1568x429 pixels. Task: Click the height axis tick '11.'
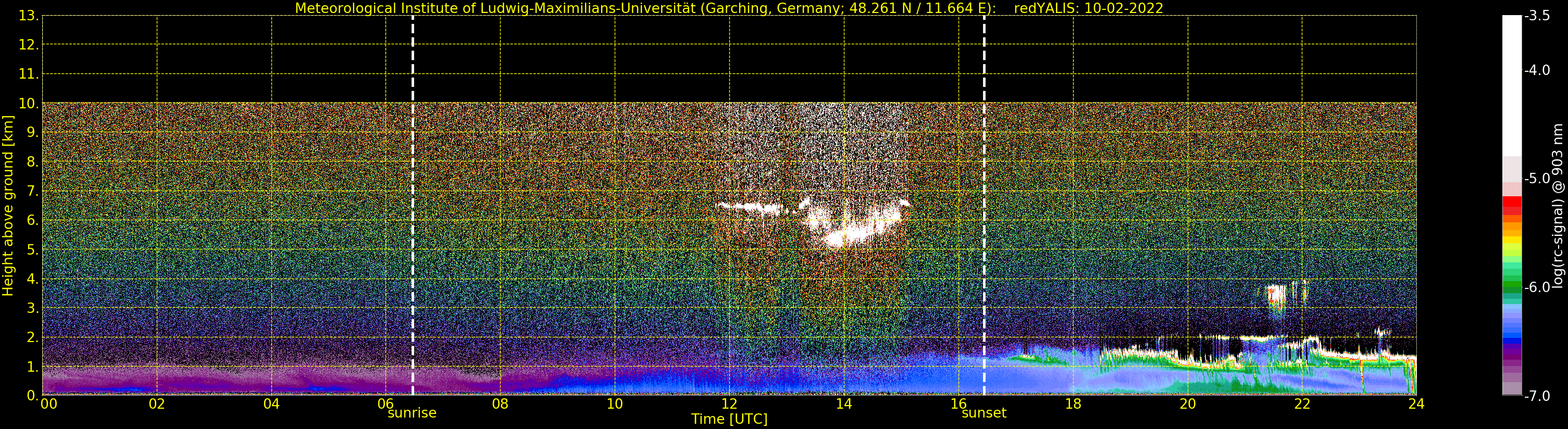(29, 74)
